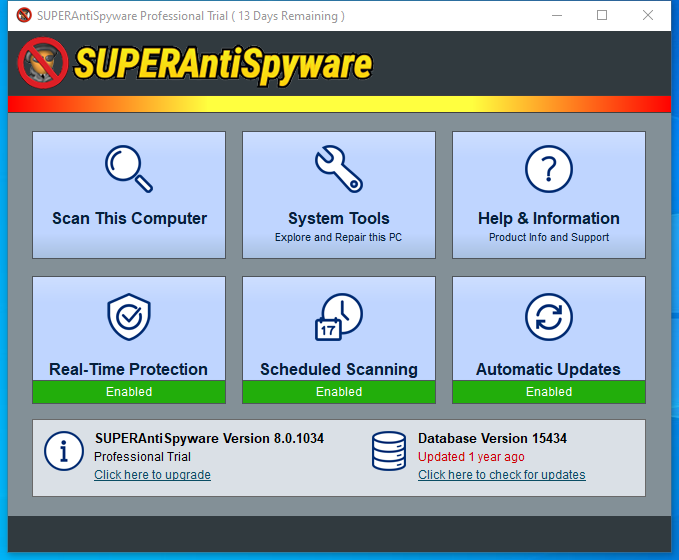Close the SUPERAntiSpyware window
679x560 pixels.
(648, 16)
